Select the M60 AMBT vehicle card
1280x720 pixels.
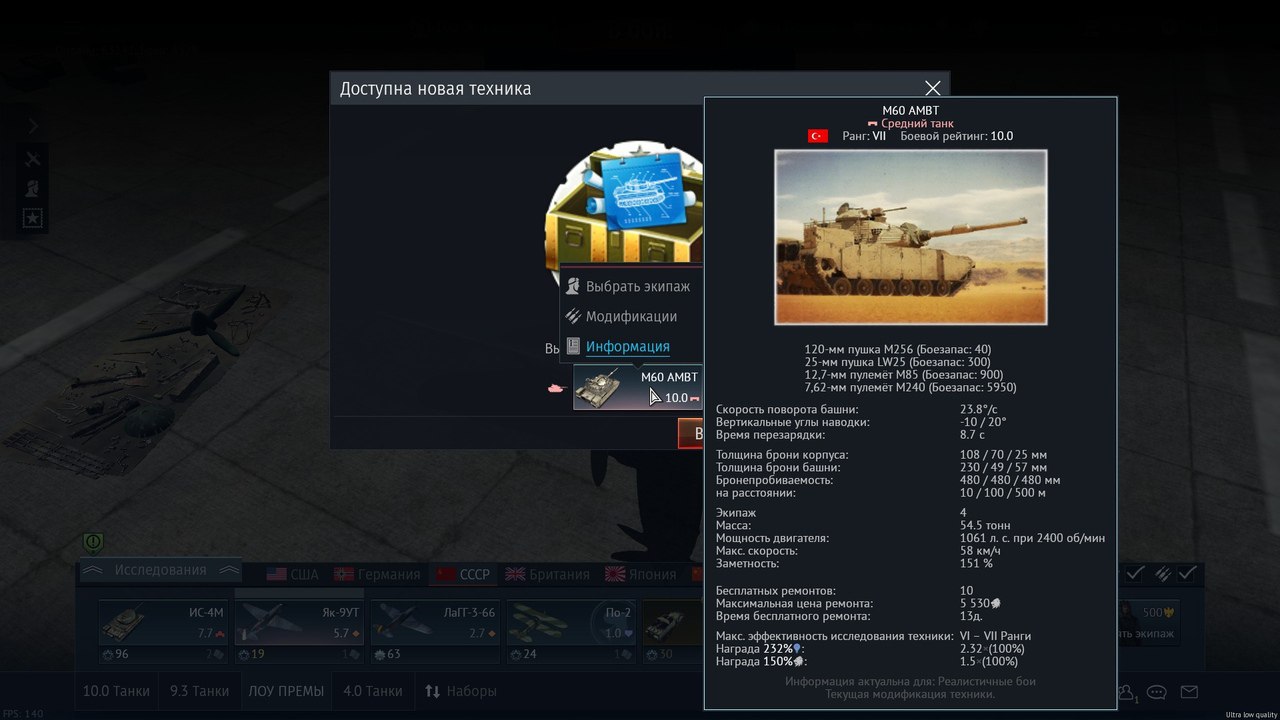point(638,387)
